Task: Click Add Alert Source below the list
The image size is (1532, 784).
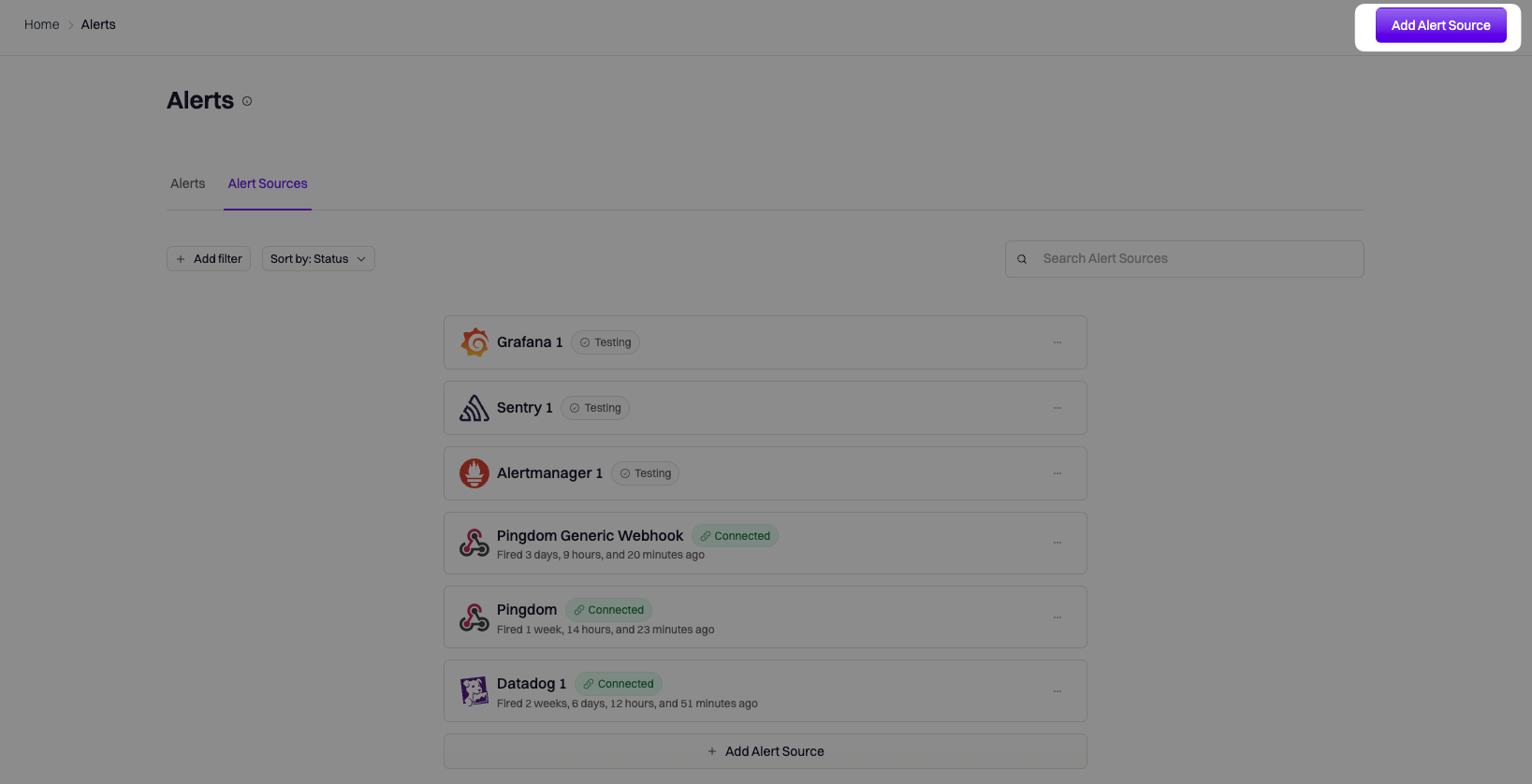Action: point(766,751)
